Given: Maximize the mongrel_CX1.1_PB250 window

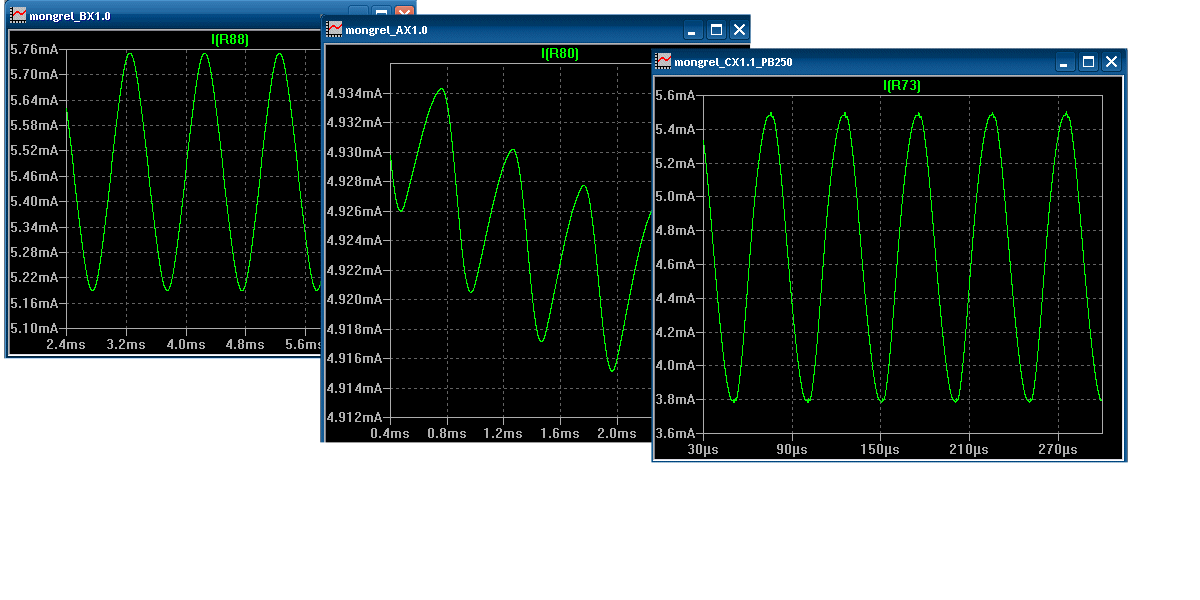Looking at the screenshot, I should point(1089,62).
